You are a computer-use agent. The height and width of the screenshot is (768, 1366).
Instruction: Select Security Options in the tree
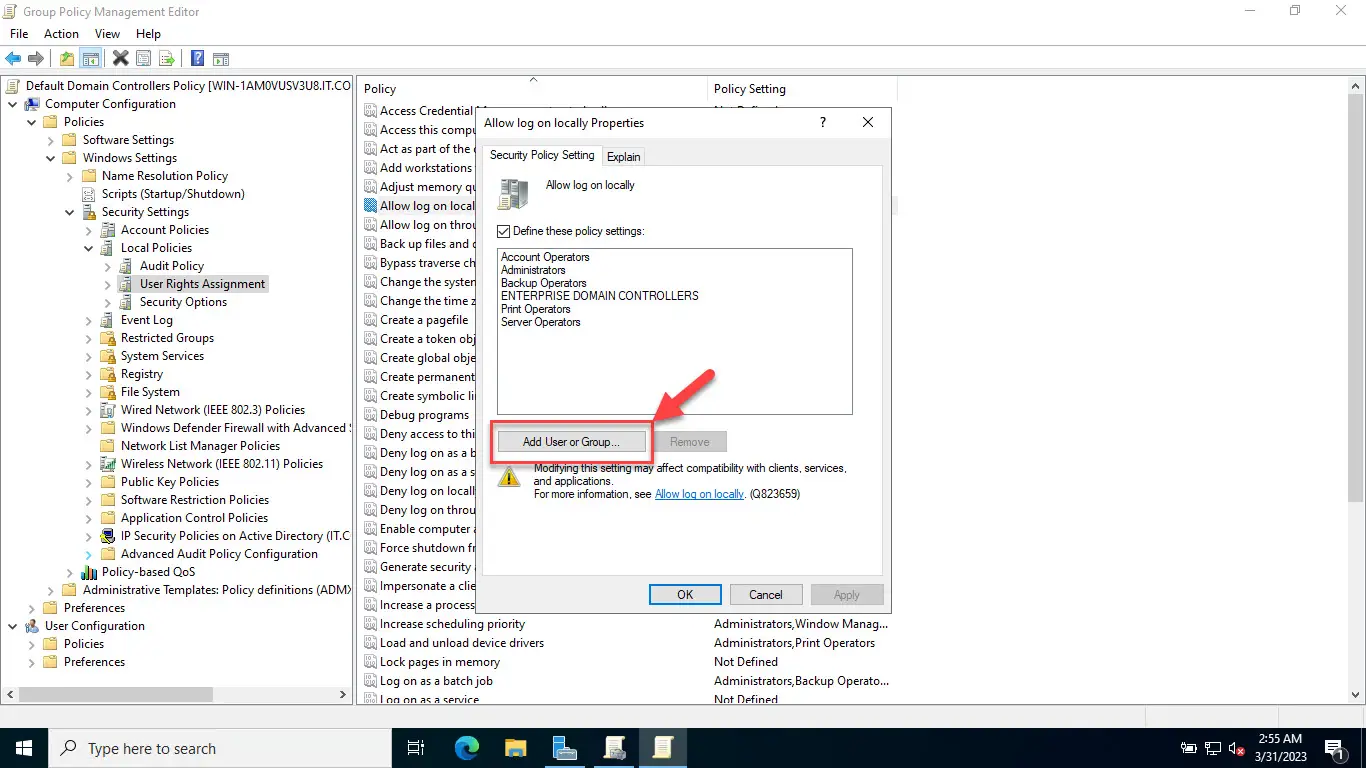coord(183,302)
